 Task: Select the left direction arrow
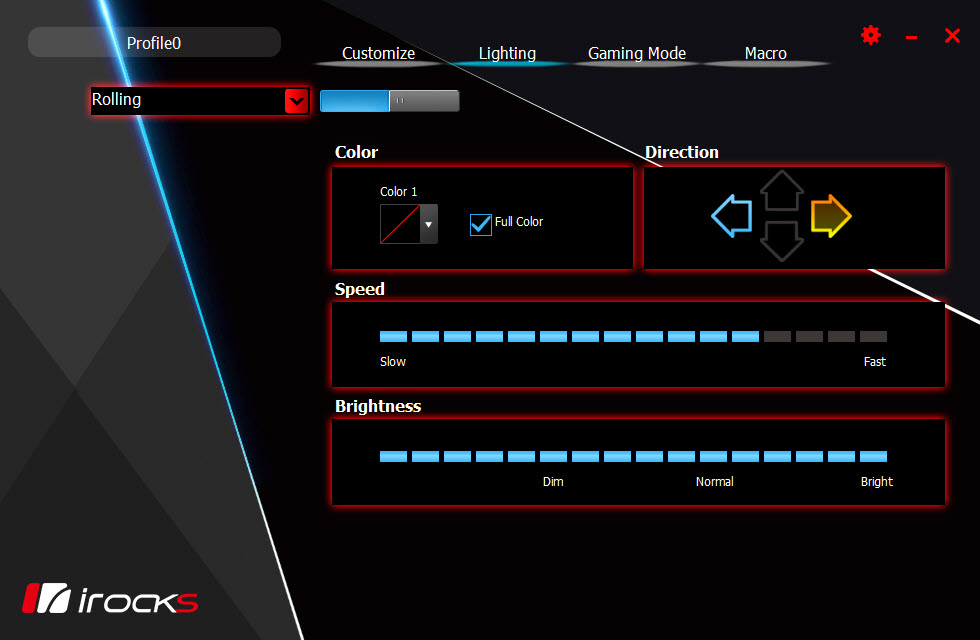pos(731,216)
